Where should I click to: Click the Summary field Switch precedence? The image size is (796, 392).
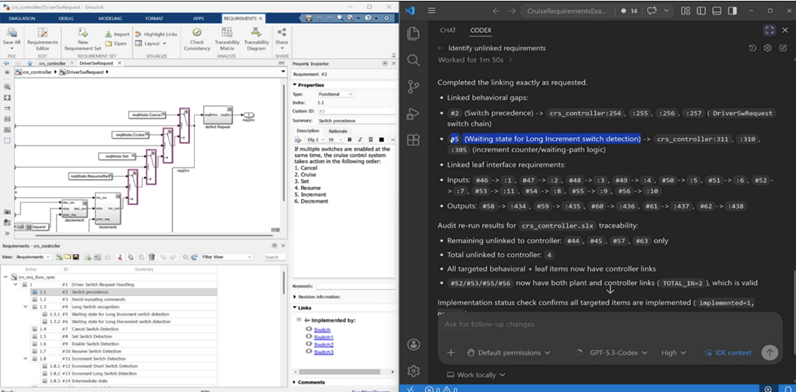356,121
